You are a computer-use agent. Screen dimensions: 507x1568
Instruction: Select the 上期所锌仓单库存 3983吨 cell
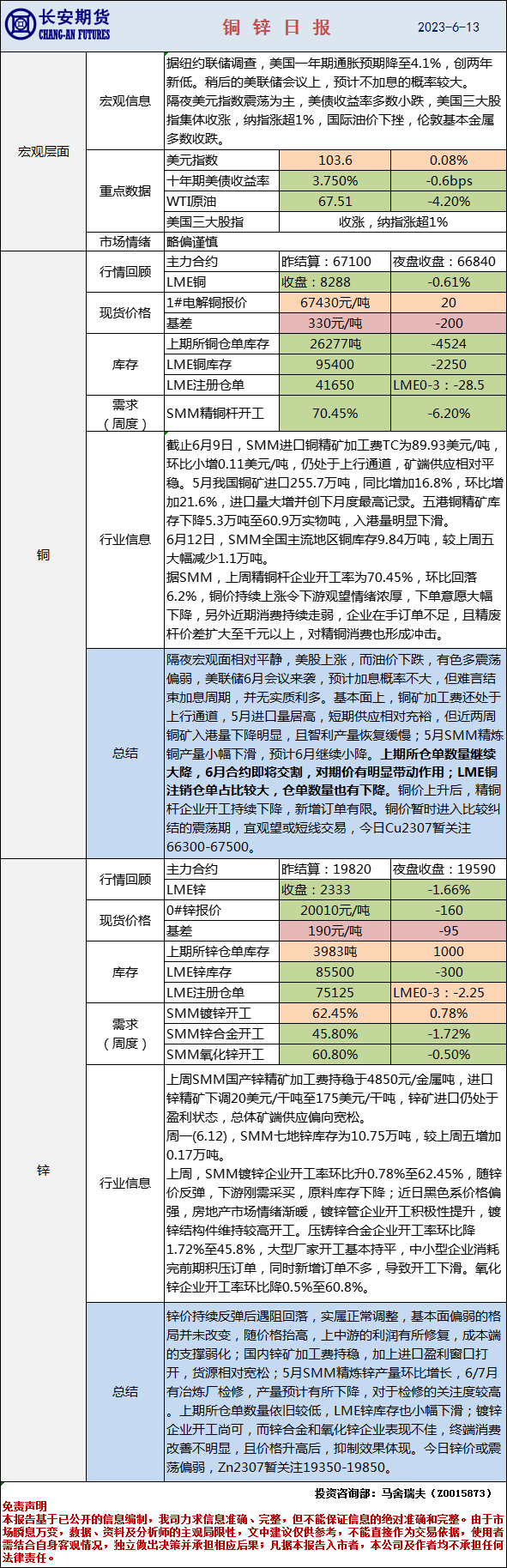335,952
